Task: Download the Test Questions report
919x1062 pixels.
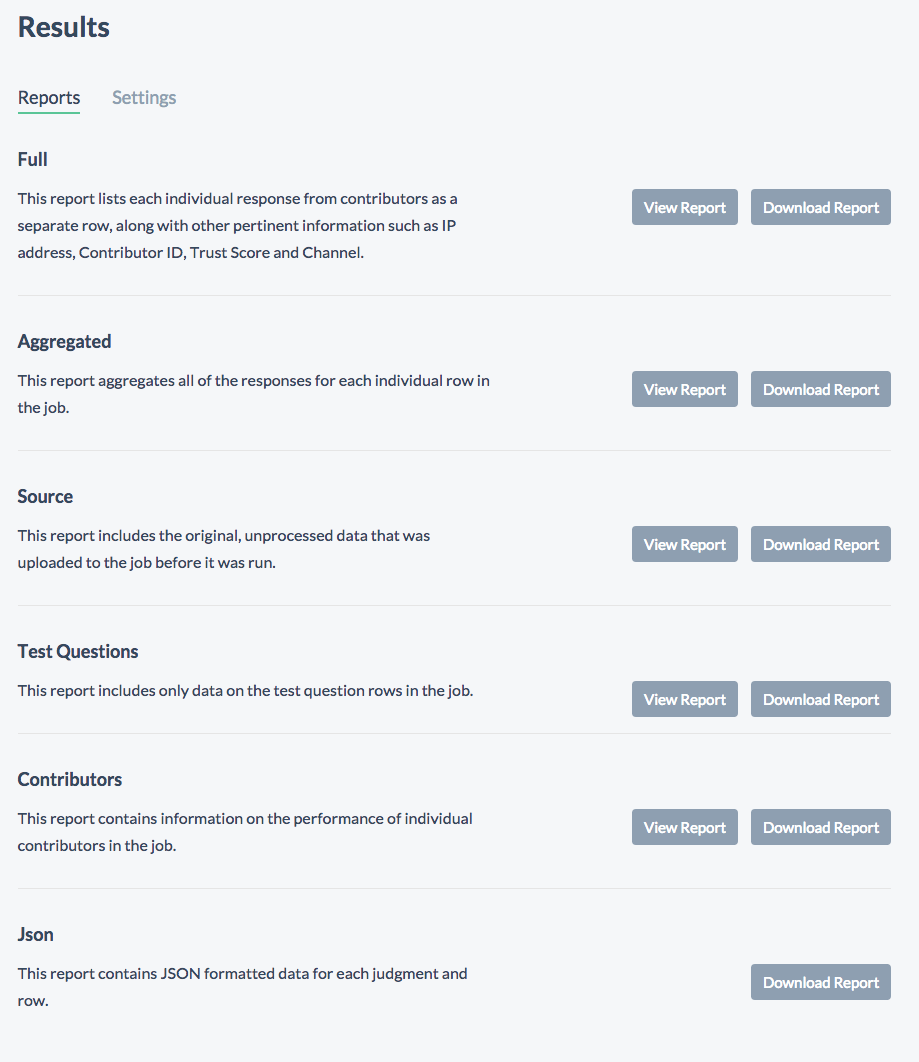Action: pyautogui.click(x=821, y=700)
